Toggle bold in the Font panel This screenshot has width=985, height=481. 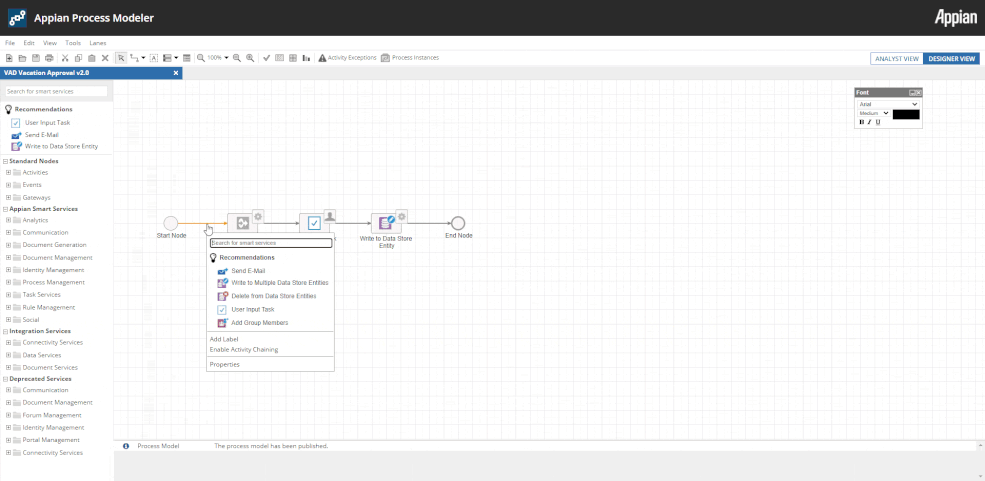click(861, 122)
